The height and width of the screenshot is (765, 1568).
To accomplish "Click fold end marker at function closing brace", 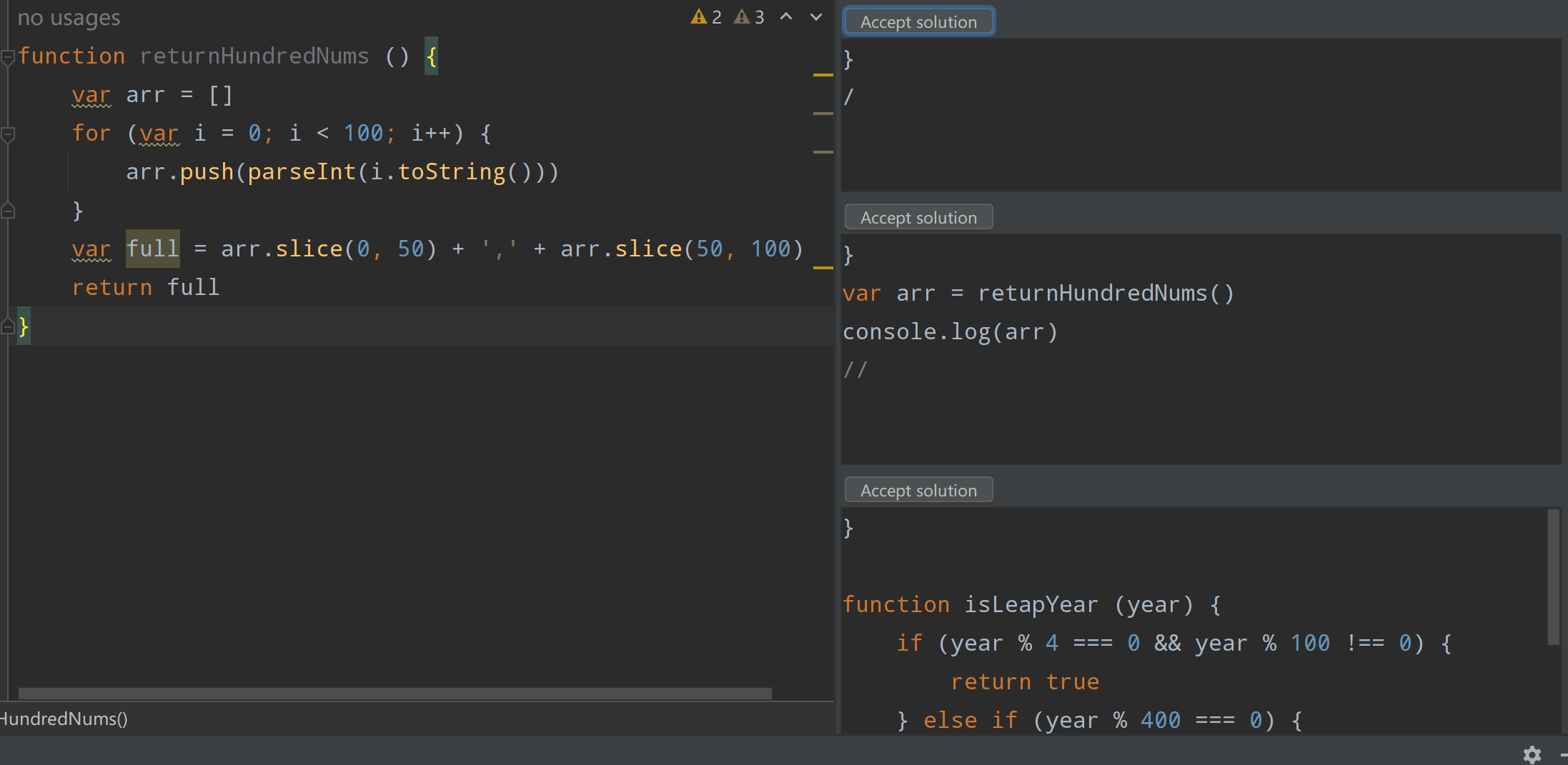I will (8, 327).
